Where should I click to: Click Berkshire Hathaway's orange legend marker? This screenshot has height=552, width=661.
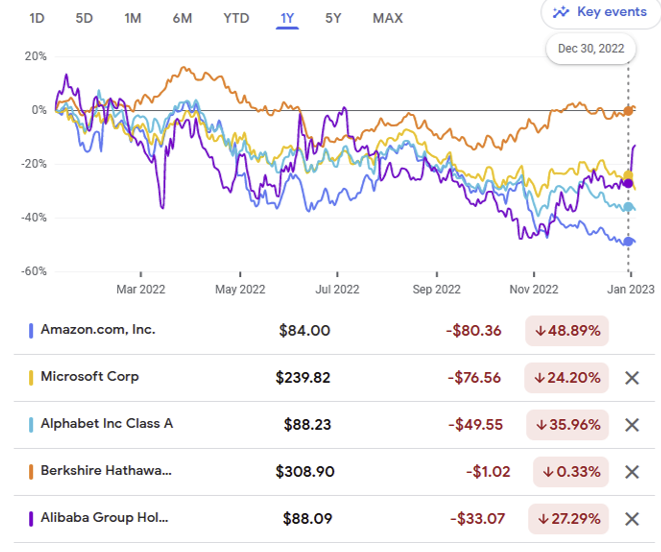(32, 471)
